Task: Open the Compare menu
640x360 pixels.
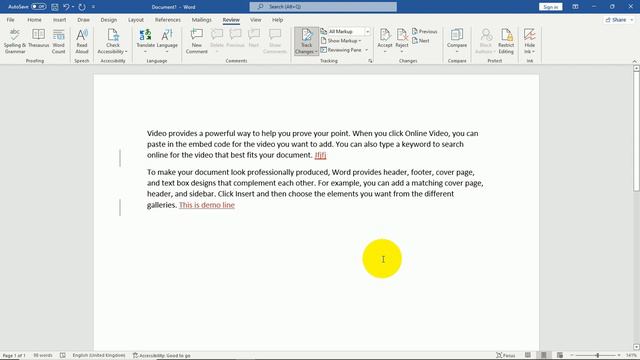Action: tap(457, 41)
